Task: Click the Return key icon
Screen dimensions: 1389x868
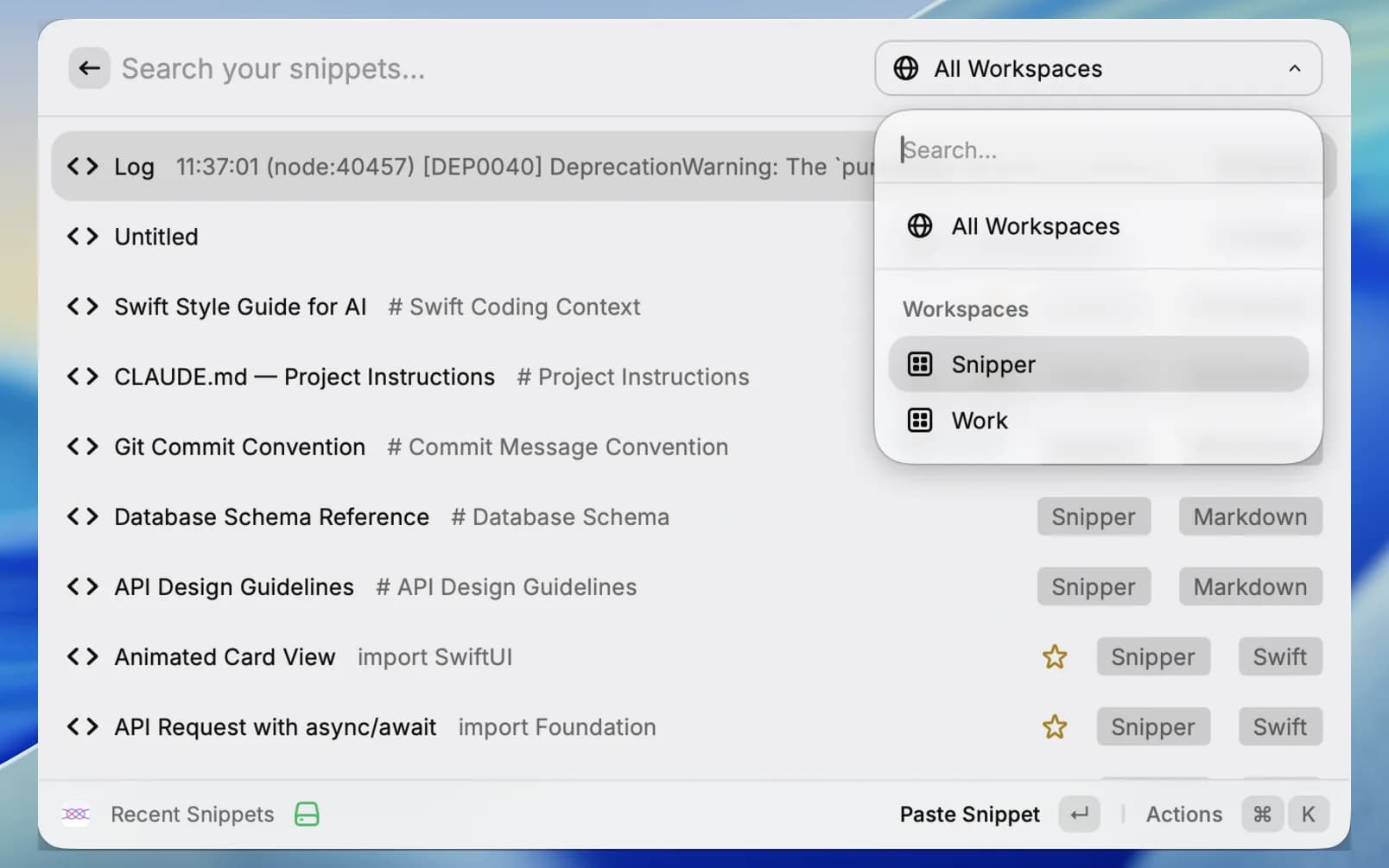Action: 1080,814
